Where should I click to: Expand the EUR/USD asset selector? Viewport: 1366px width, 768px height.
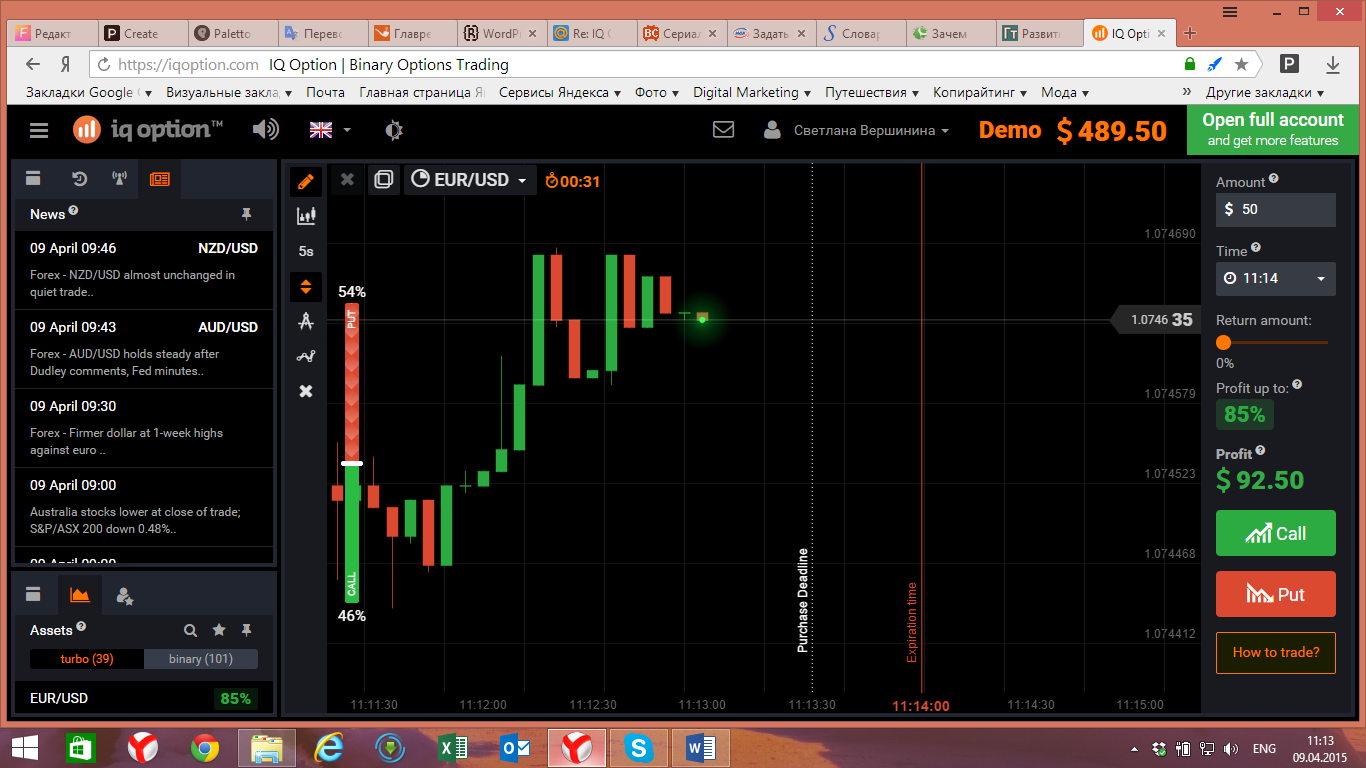470,180
